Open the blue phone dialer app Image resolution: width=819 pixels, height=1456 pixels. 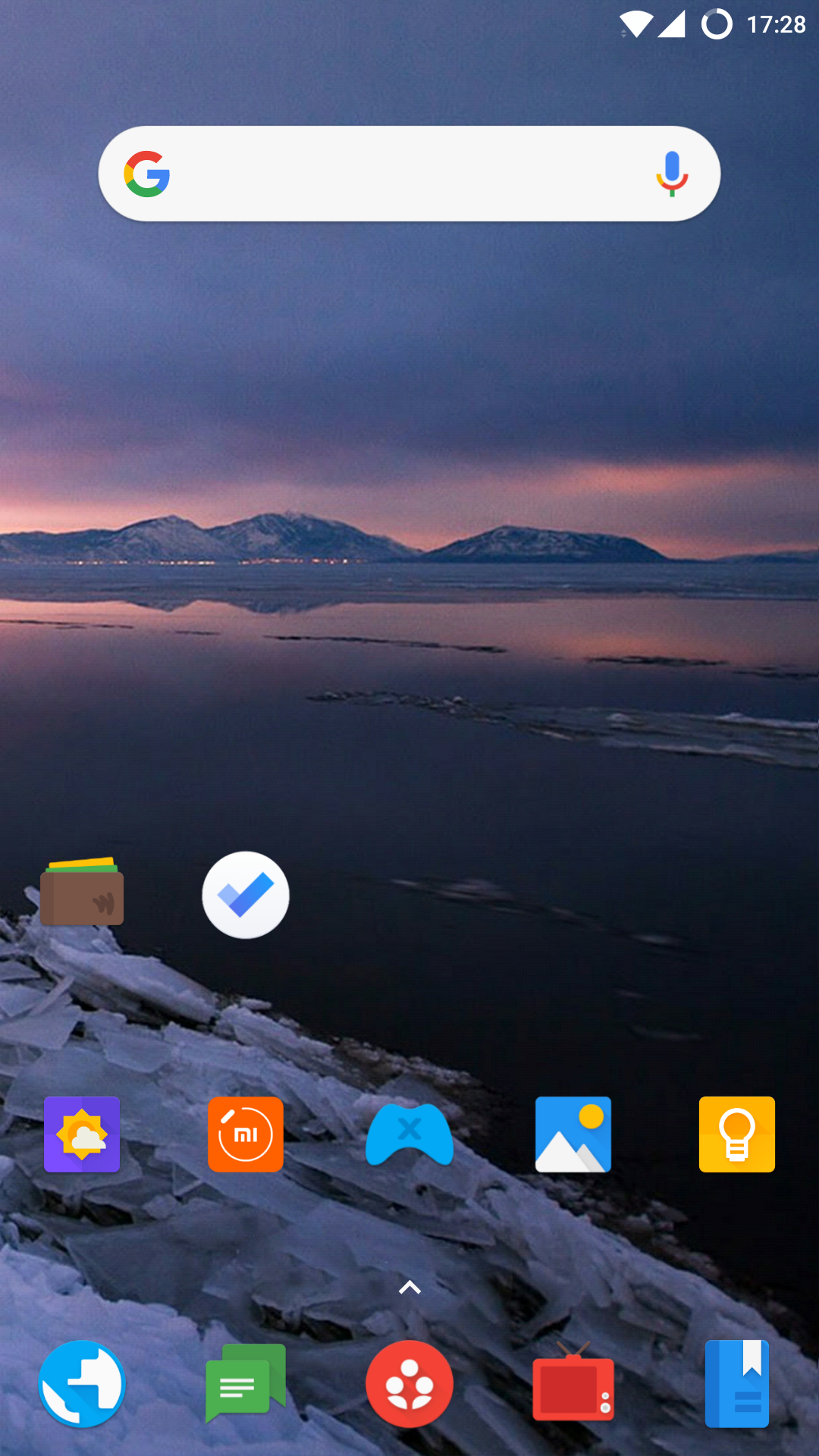tap(82, 1384)
